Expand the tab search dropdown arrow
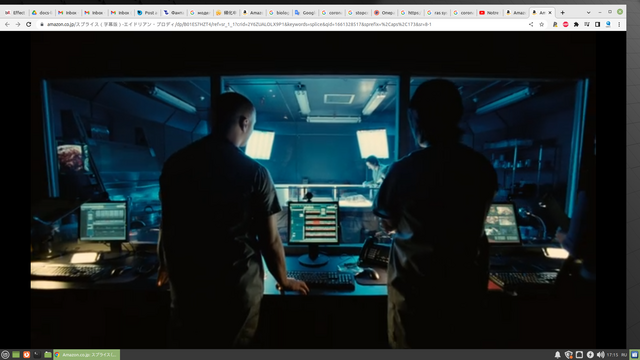Viewport: 640px width, 360px height. 588,13
